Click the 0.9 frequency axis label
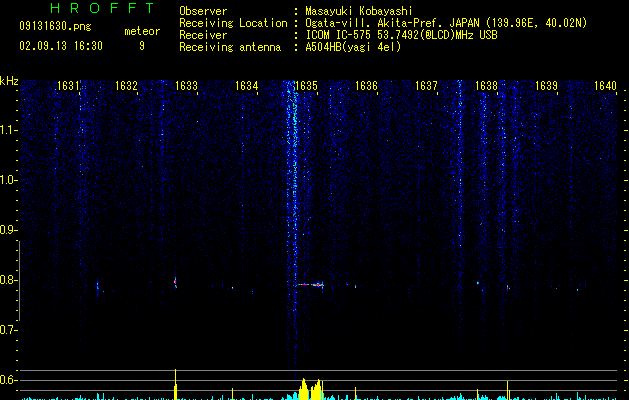This screenshot has width=629, height=400. click(x=8, y=230)
